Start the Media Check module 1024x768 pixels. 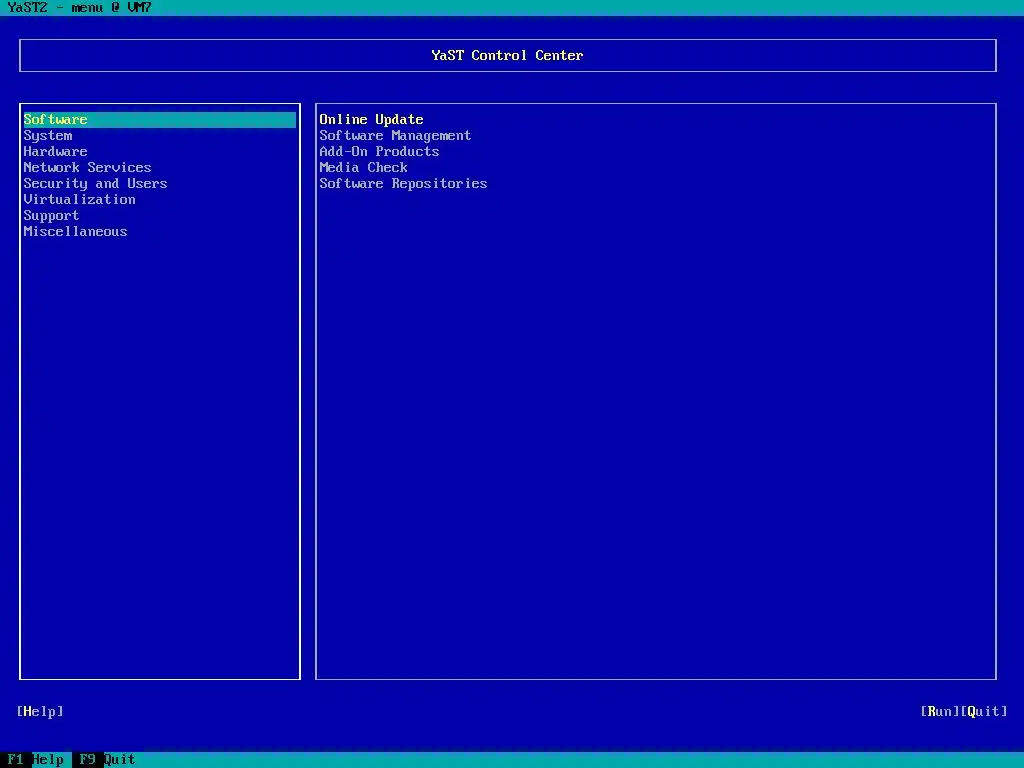pyautogui.click(x=363, y=168)
